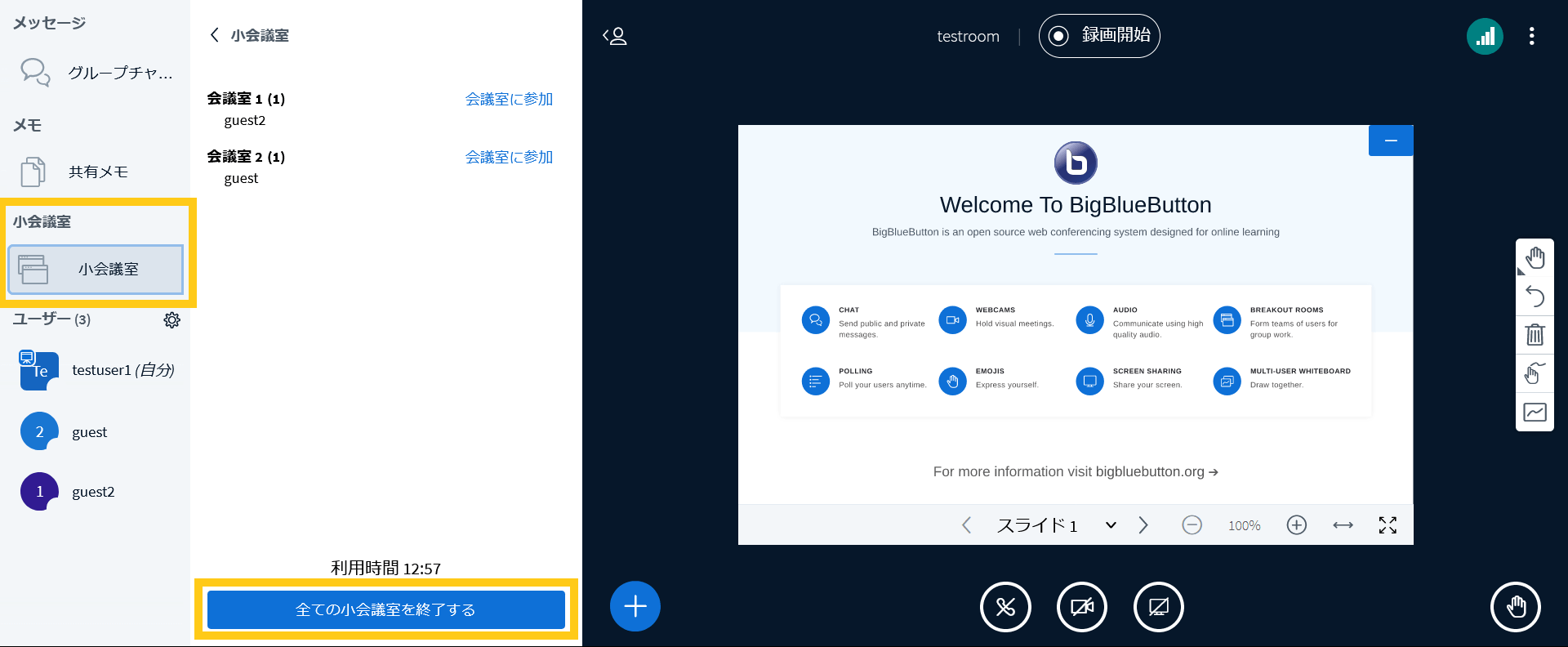
Task: Clear all annotations with the trash icon
Action: [1535, 334]
